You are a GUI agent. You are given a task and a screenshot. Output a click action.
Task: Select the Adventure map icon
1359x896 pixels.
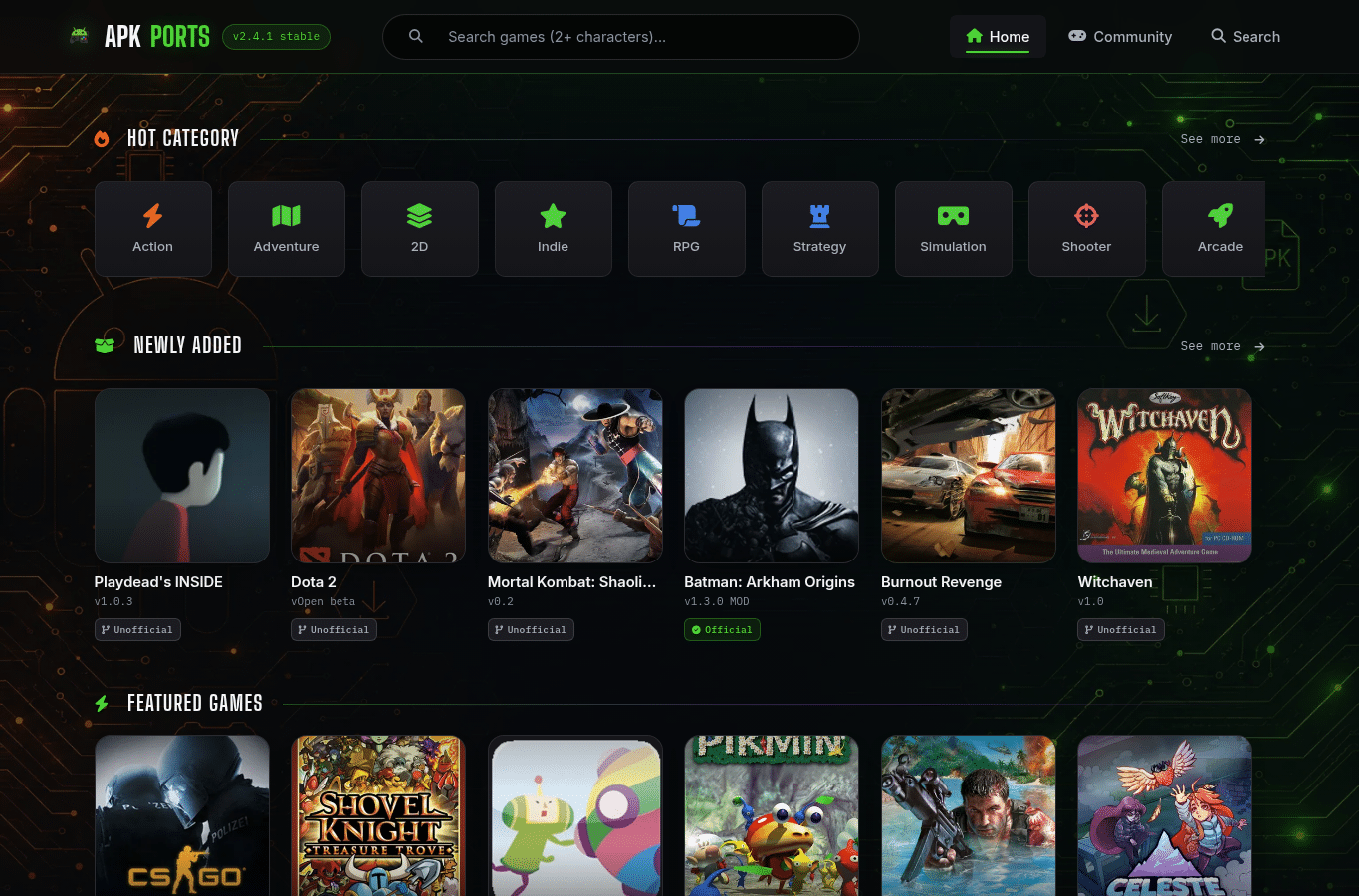click(x=286, y=215)
